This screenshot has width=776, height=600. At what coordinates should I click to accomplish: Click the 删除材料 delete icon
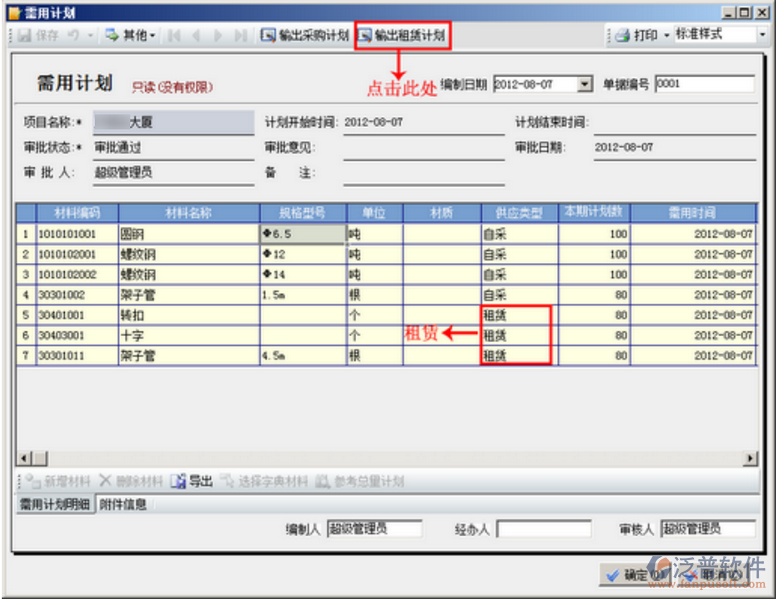(x=104, y=482)
